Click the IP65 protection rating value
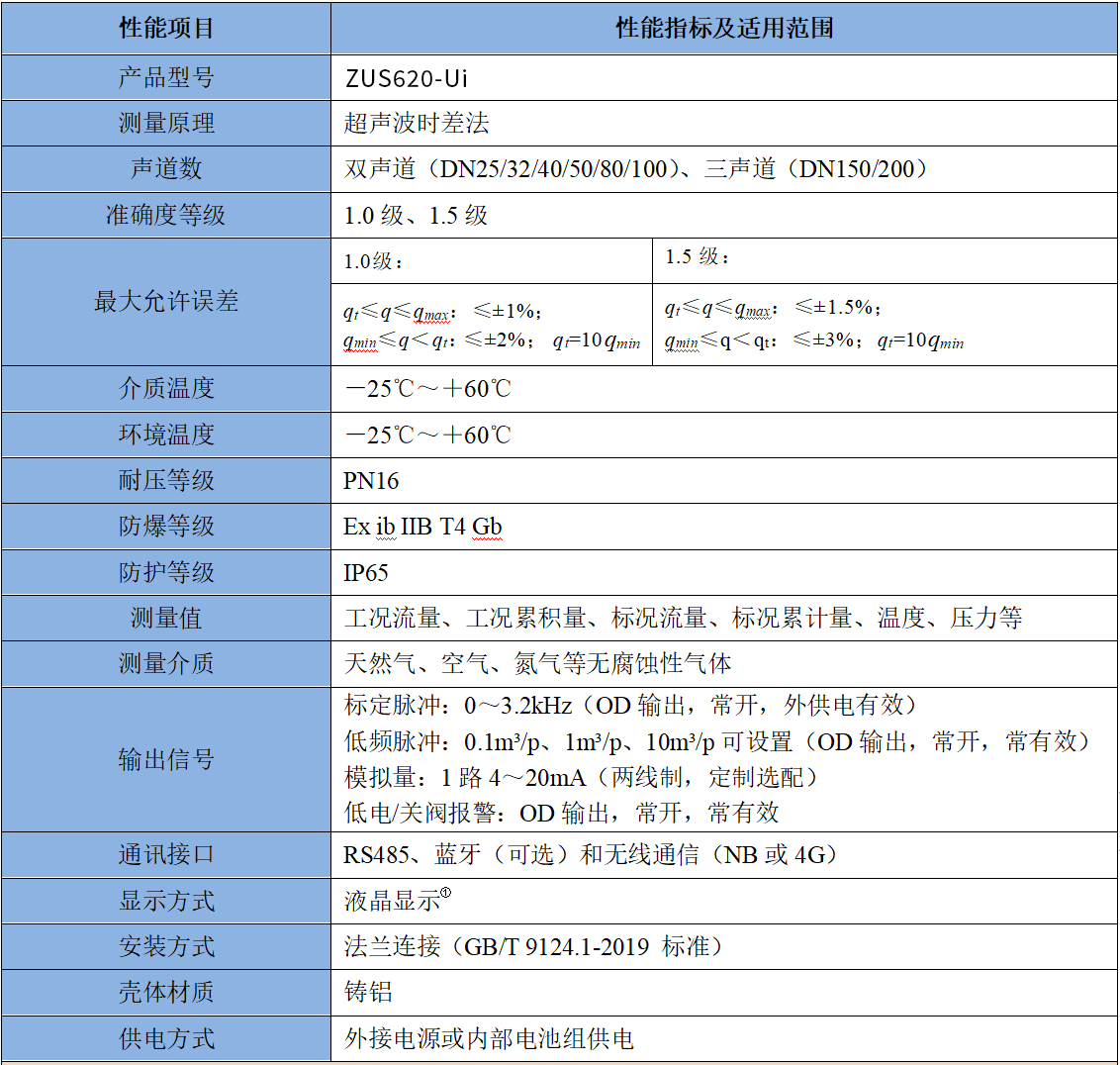The width and height of the screenshot is (1120, 1065). point(366,573)
